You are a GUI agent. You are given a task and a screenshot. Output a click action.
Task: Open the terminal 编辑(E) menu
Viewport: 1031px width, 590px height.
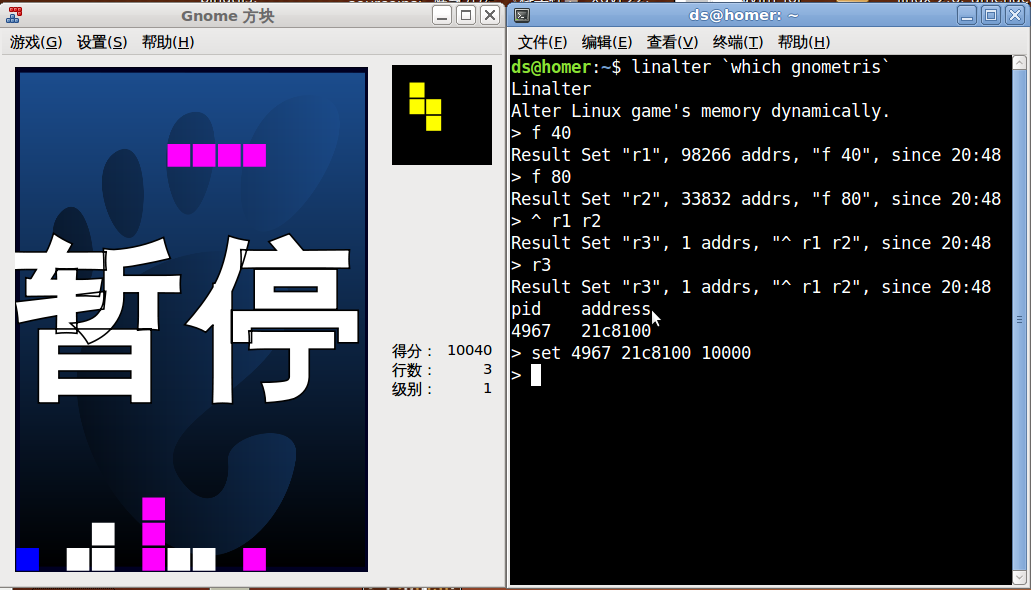click(607, 43)
